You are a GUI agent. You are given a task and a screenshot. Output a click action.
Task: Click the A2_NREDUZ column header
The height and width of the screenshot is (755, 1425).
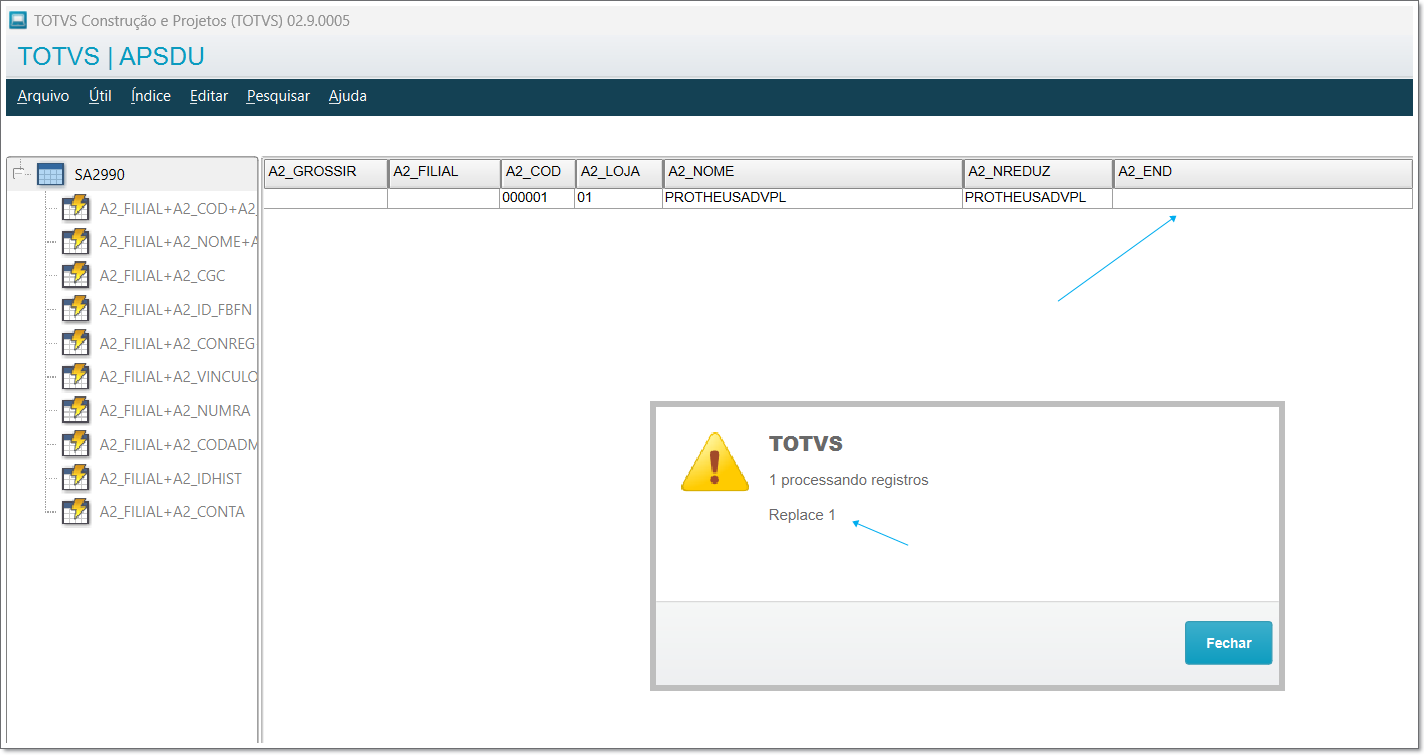(1038, 172)
